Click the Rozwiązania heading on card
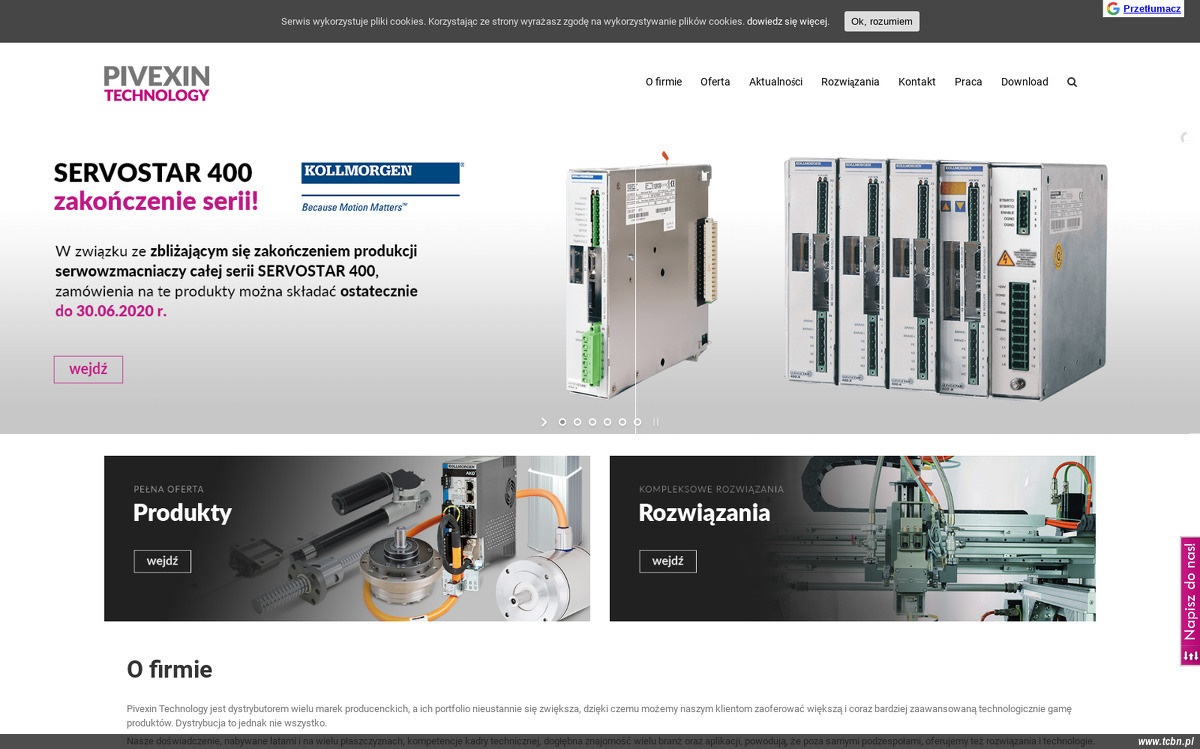This screenshot has height=749, width=1200. (705, 513)
